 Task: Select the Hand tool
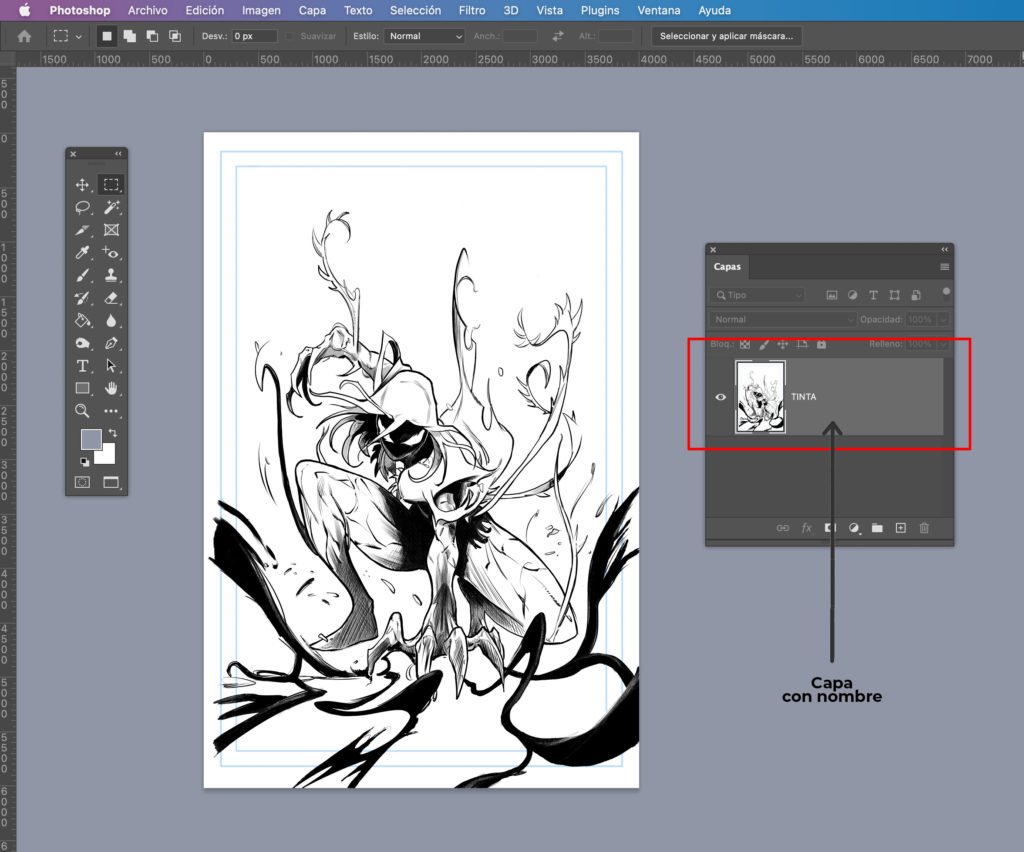pos(111,388)
